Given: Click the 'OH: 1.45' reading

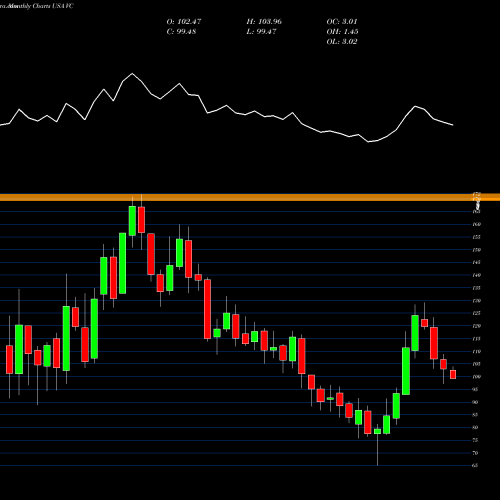Looking at the screenshot, I should click(342, 32).
